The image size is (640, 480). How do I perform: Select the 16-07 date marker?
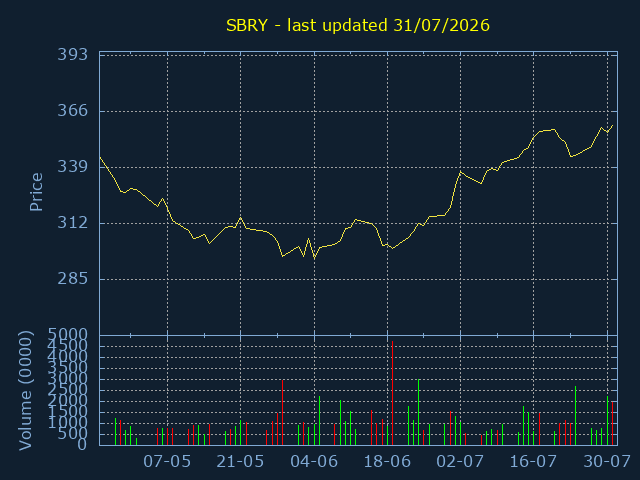533,462
